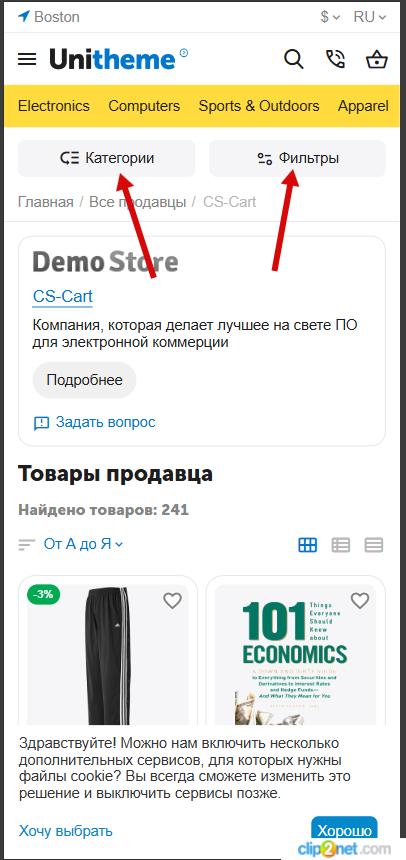This screenshot has width=406, height=860.
Task: Click the Фильтры button
Action: point(297,159)
